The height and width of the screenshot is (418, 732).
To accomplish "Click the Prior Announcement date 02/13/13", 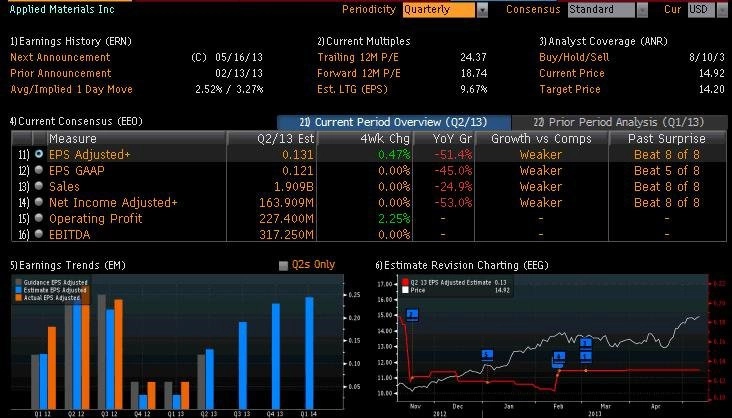I will (x=239, y=73).
